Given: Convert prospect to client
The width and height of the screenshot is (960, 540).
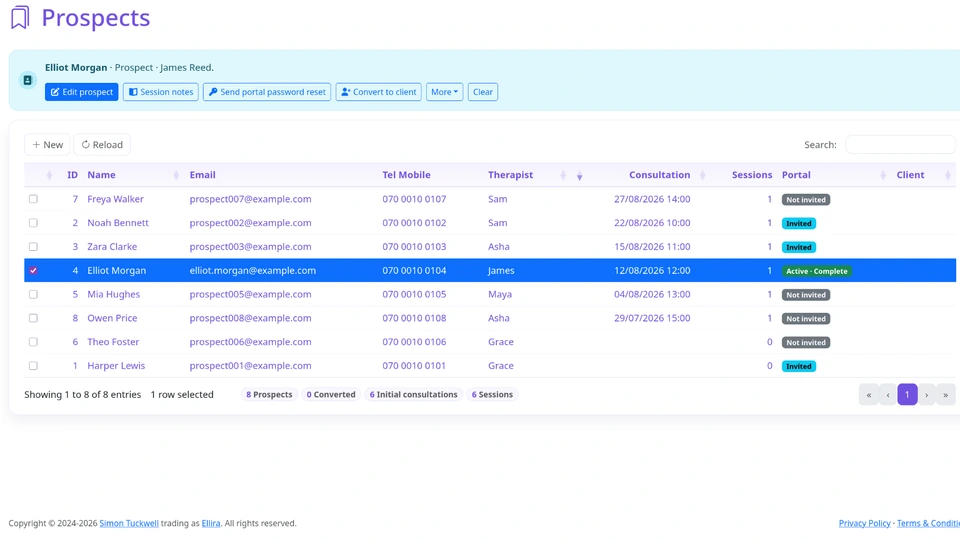Looking at the screenshot, I should [x=378, y=92].
